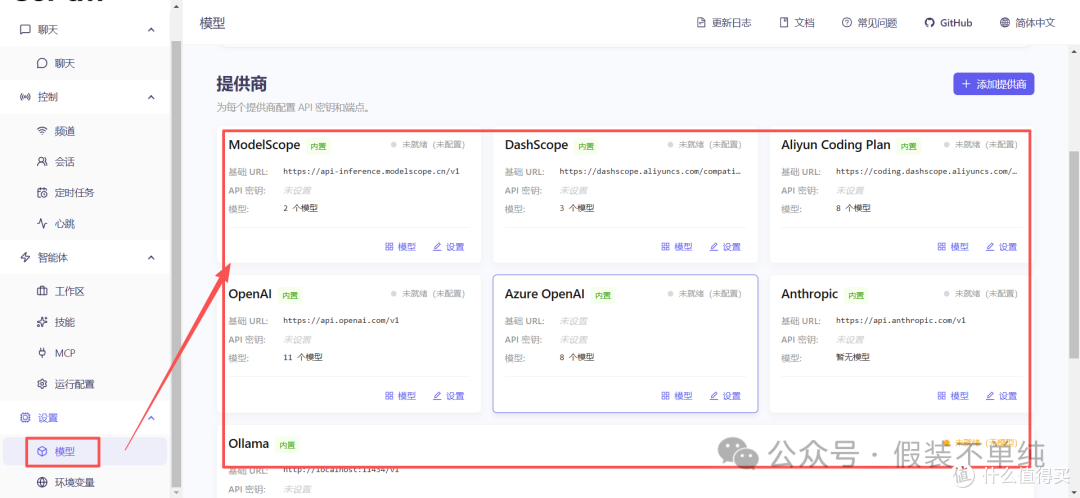Screen dimensions: 1080x498
Task: Open 模型 for DashScope provider
Action: pos(676,247)
